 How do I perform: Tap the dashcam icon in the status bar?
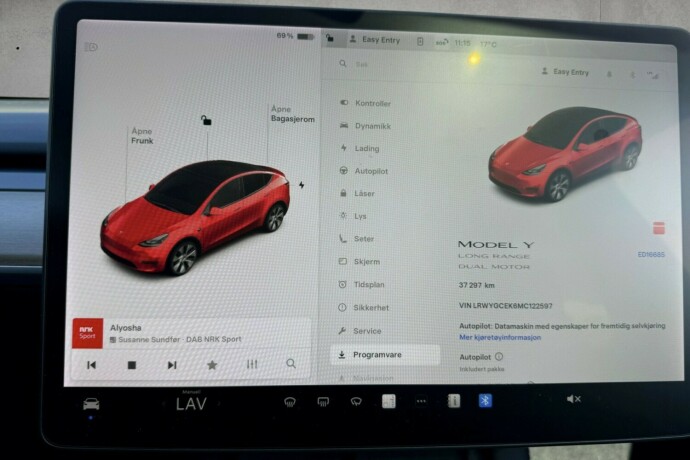tap(420, 42)
